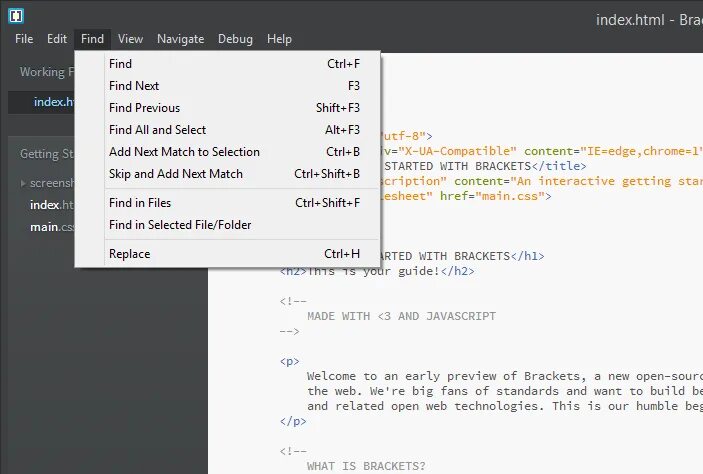Open the Help menu
Viewport: 703px width, 474px height.
279,39
